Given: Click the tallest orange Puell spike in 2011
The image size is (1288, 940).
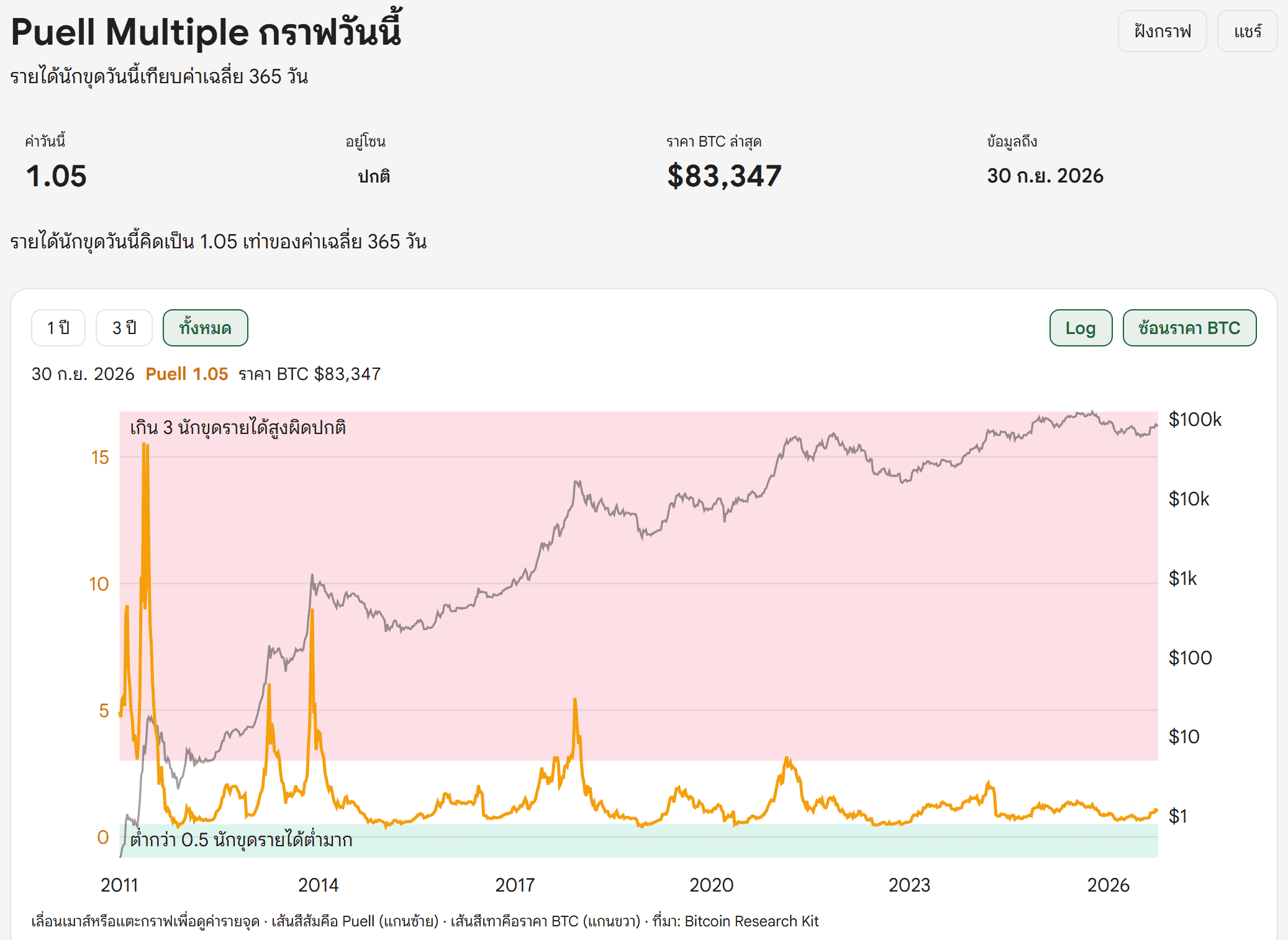Looking at the screenshot, I should [145, 445].
